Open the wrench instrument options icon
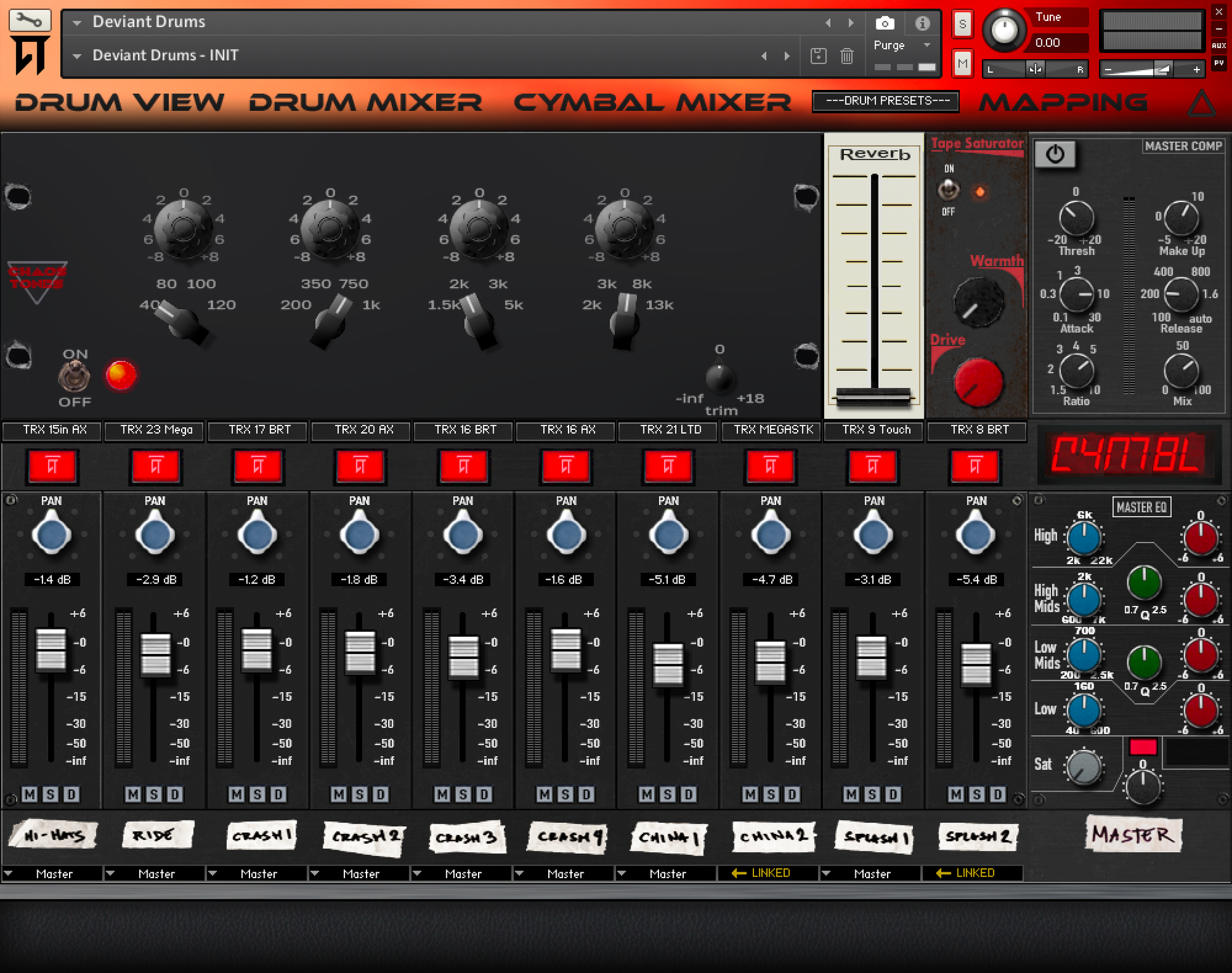 [29, 20]
